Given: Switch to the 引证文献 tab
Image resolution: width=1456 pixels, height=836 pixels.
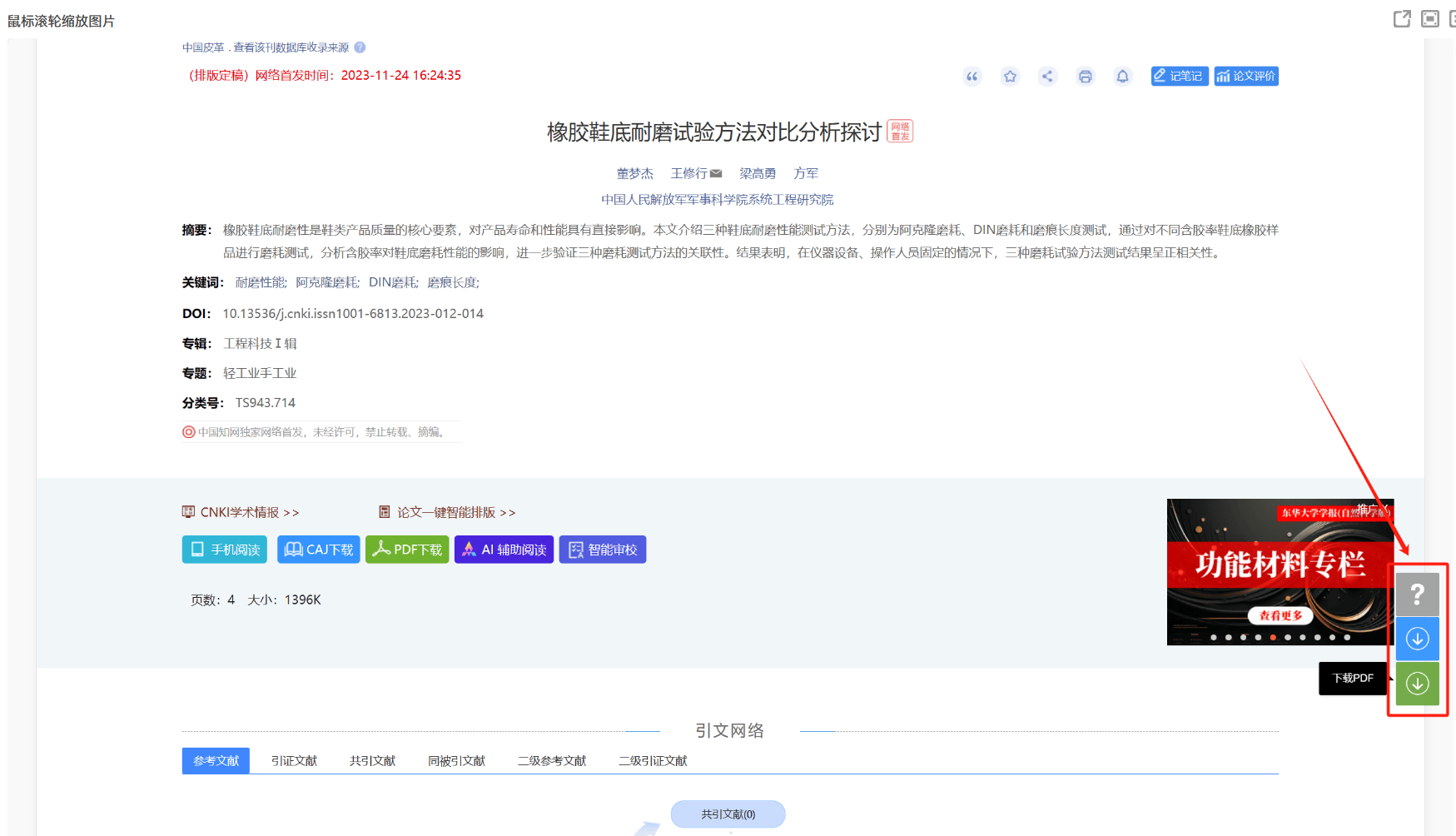Looking at the screenshot, I should click(294, 760).
